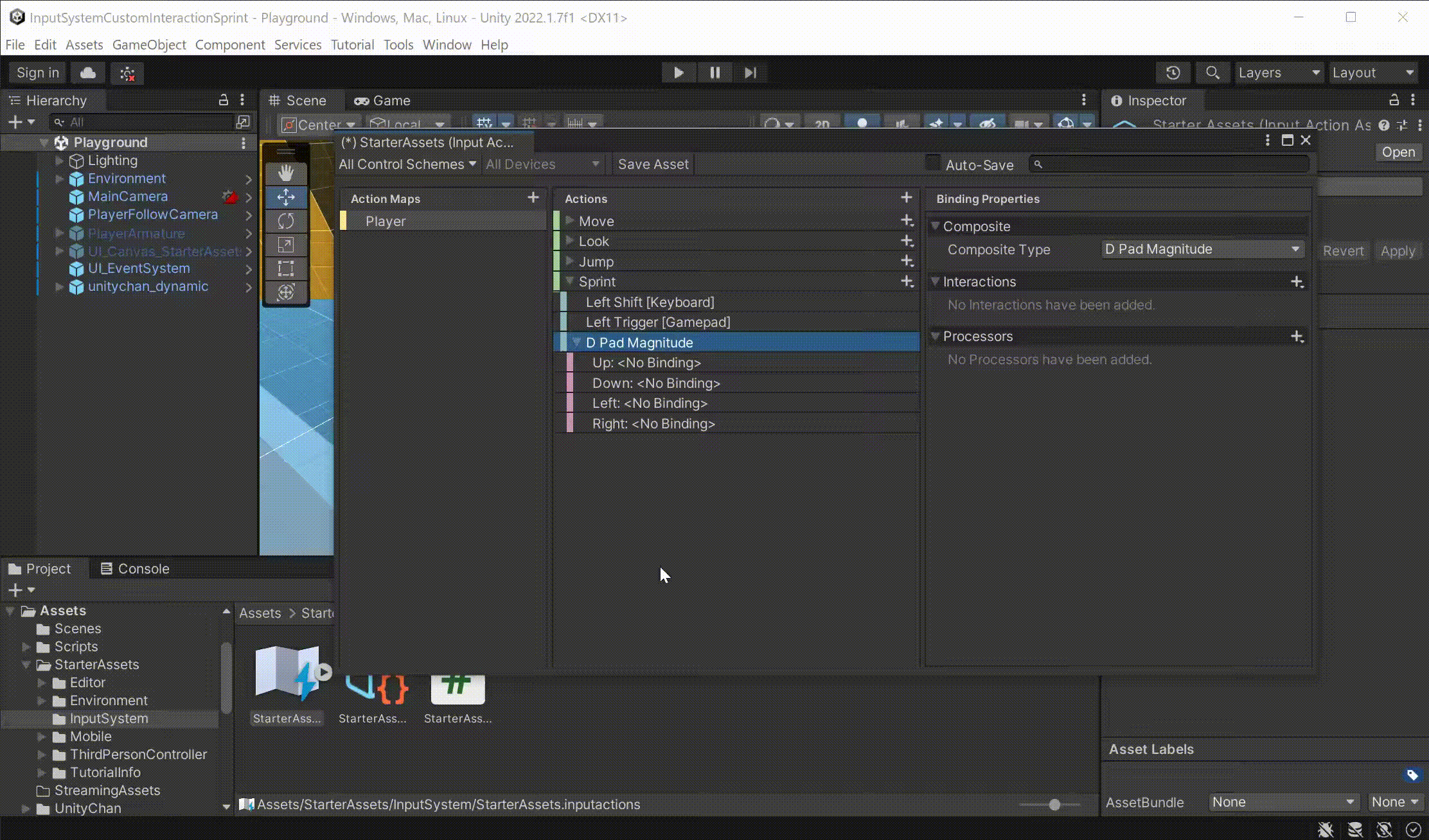
Task: Select the Rect transform tool
Action: [286, 268]
